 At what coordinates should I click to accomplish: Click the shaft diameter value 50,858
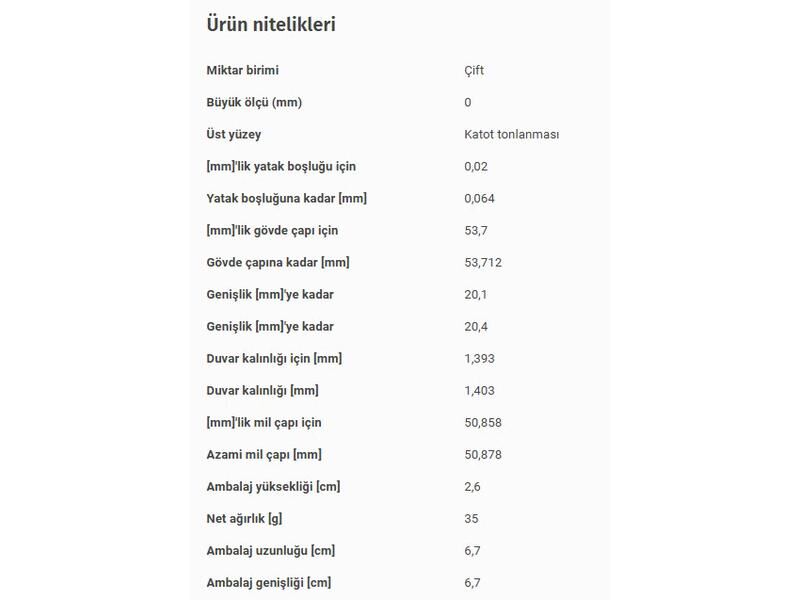coord(483,423)
